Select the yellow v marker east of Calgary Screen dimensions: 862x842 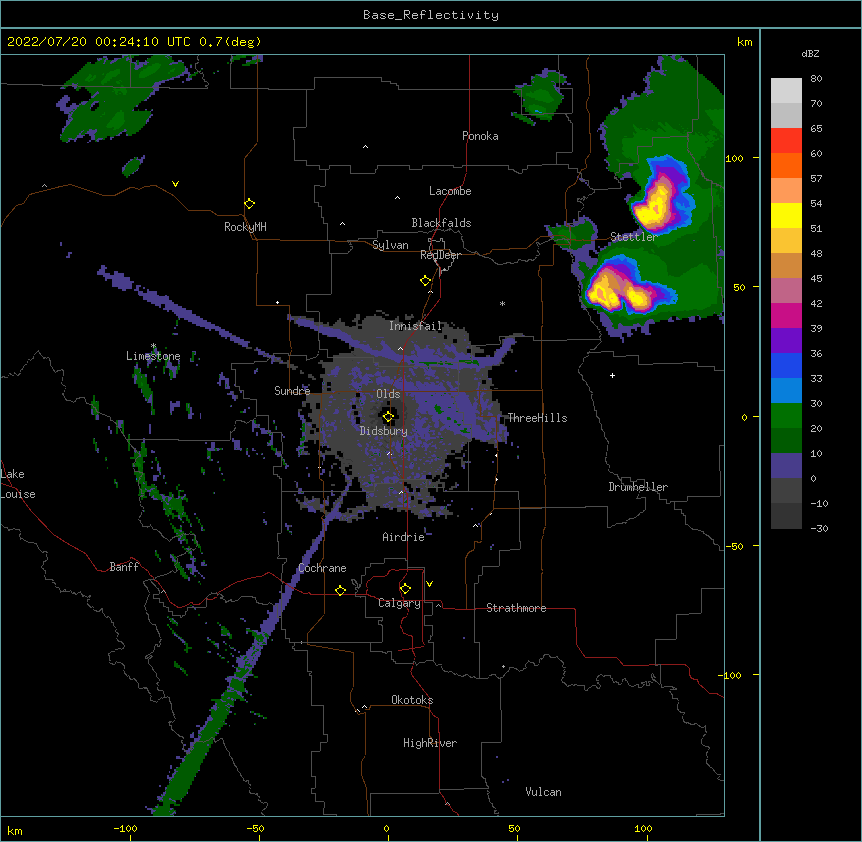(429, 584)
